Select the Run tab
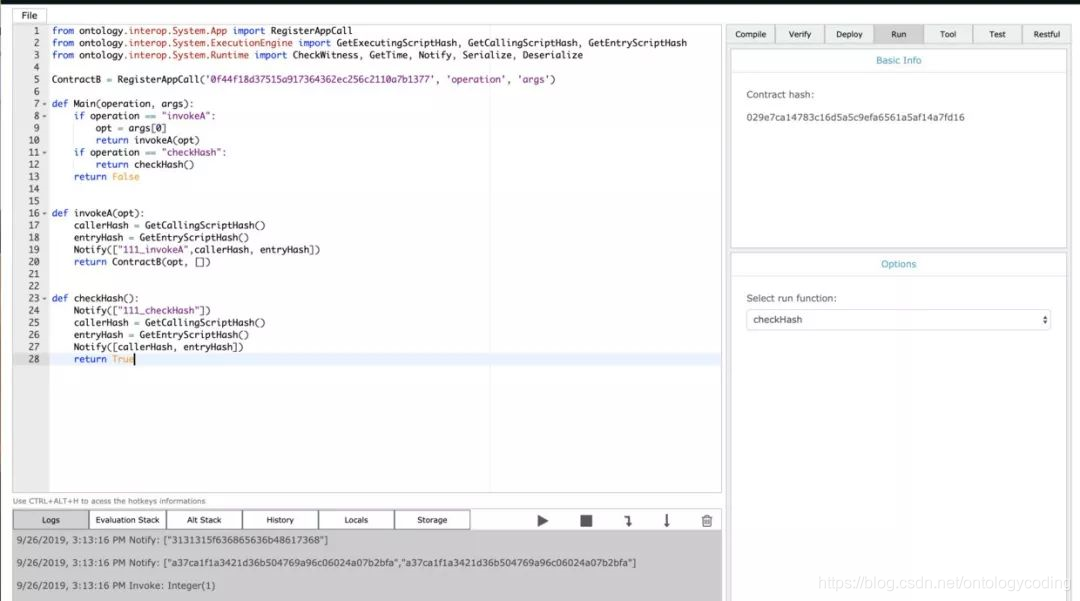This screenshot has height=601, width=1080. (899, 34)
